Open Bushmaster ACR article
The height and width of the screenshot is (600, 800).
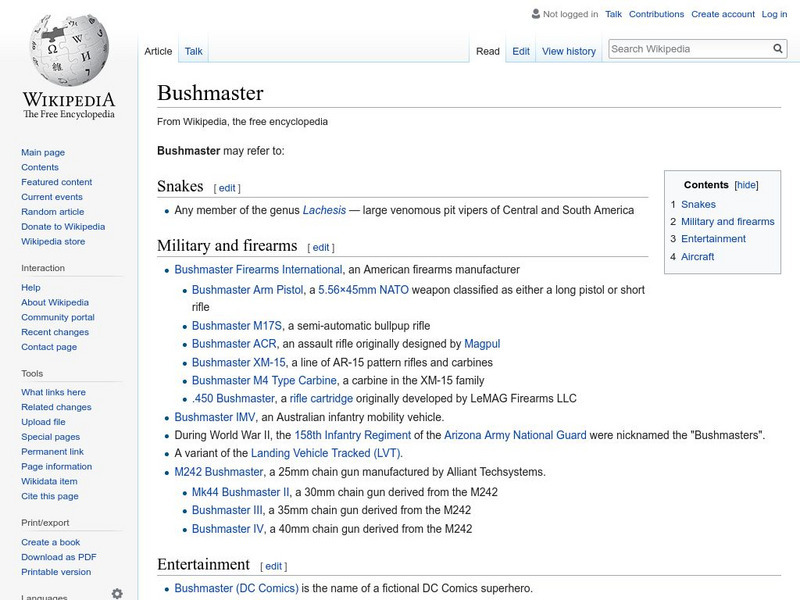coord(234,344)
